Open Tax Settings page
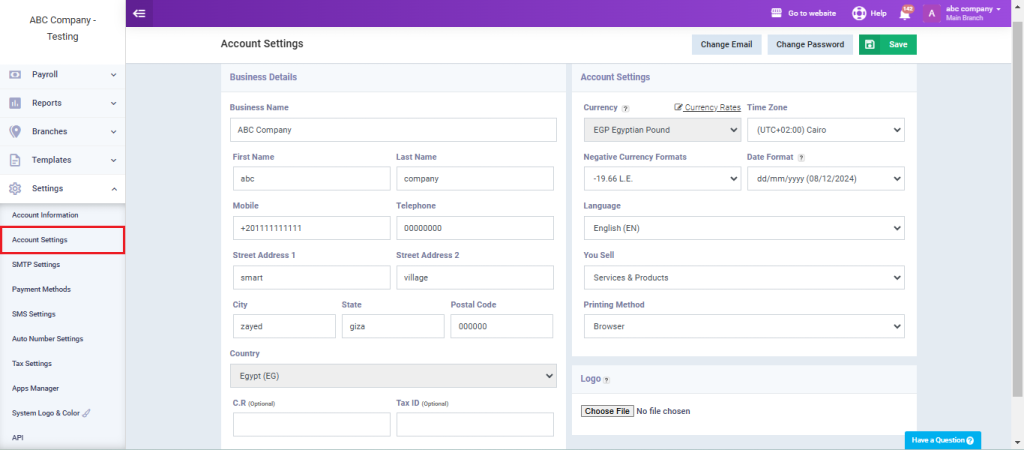This screenshot has height=450, width=1024. coord(31,364)
